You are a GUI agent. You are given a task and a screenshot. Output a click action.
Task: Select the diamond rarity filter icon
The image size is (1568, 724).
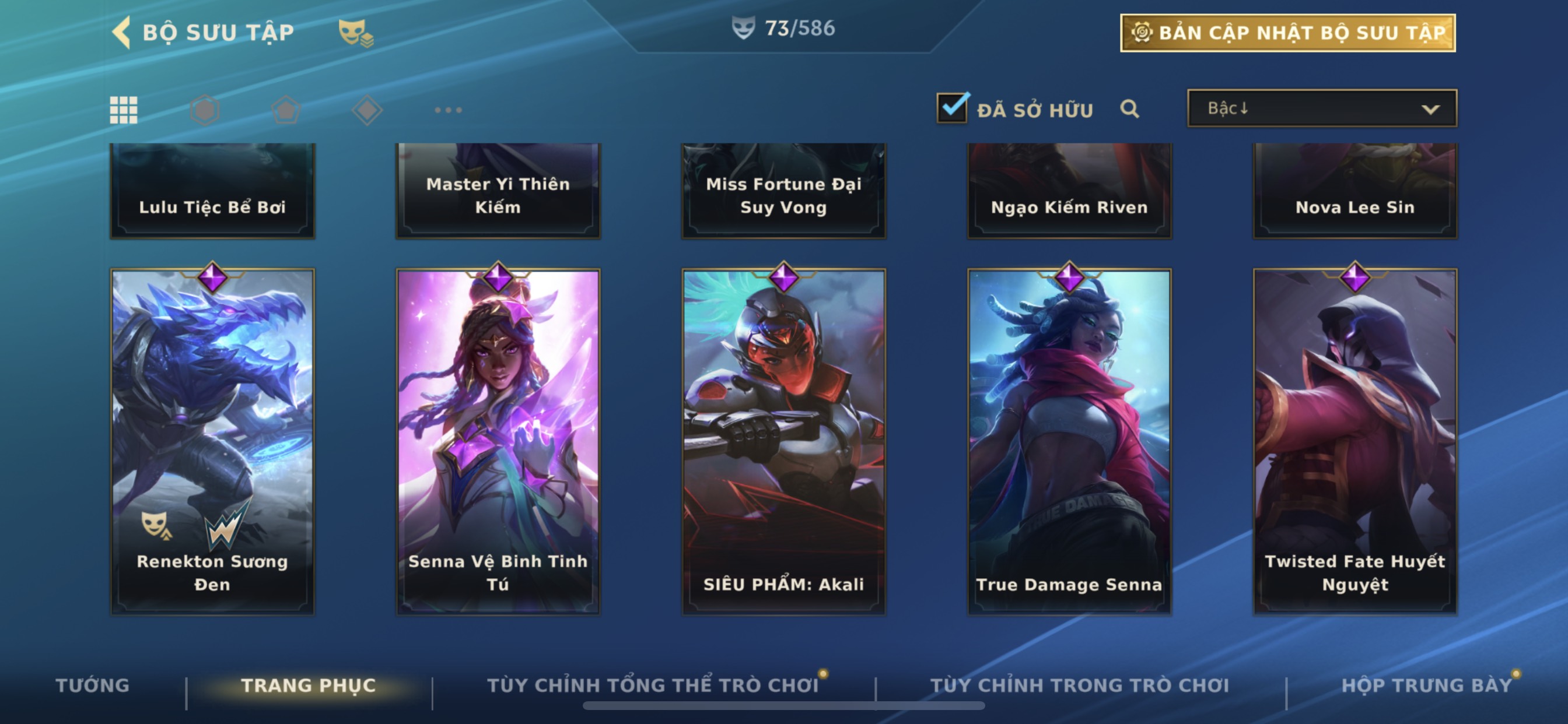(x=367, y=110)
